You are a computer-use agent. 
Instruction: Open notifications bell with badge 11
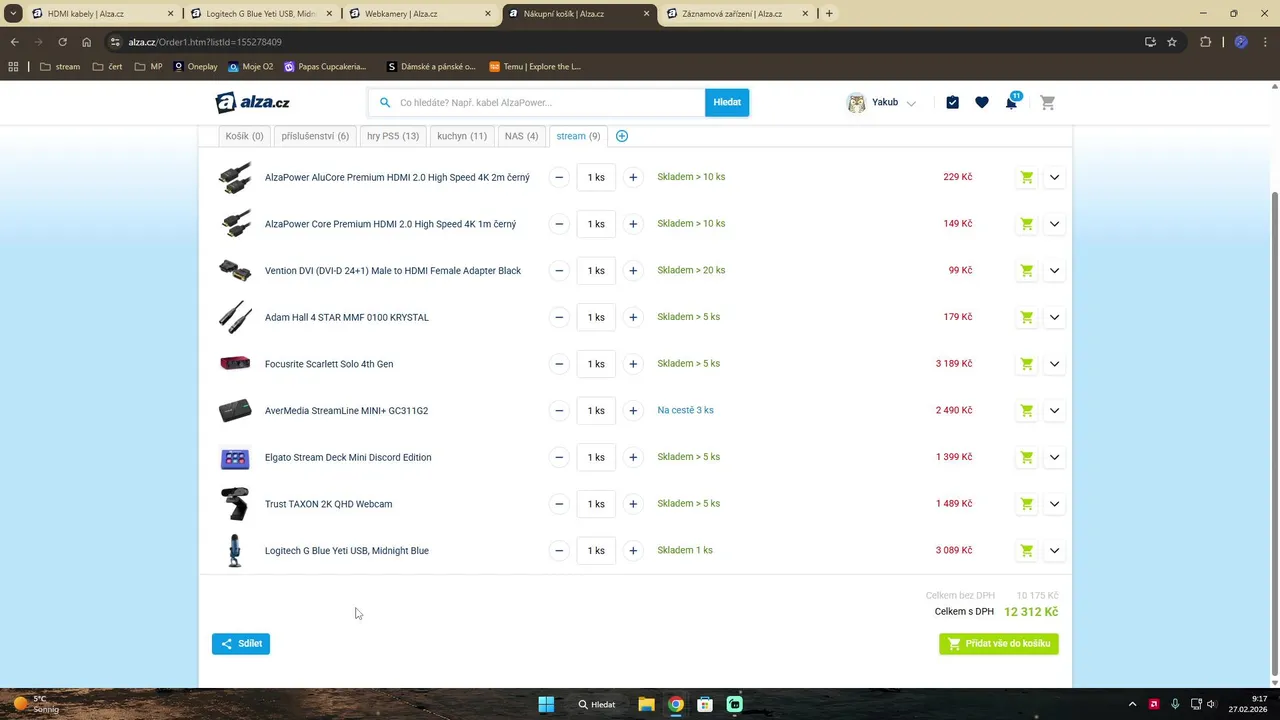click(1012, 102)
